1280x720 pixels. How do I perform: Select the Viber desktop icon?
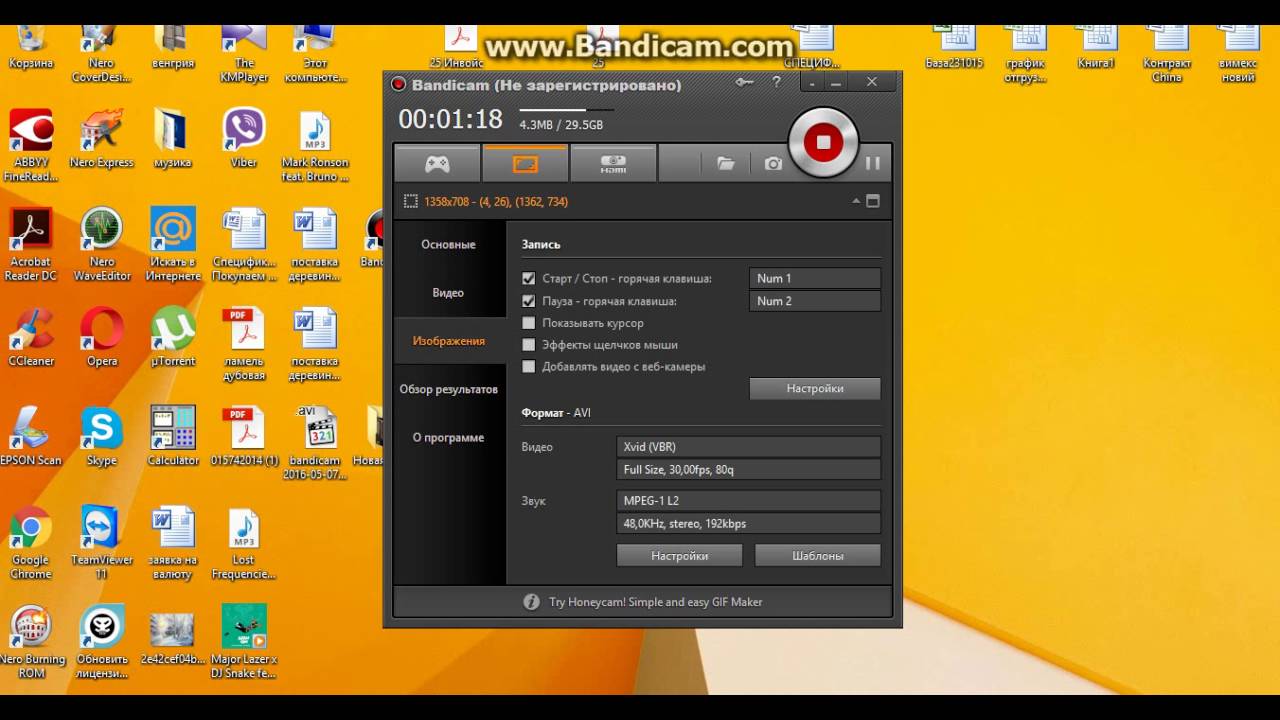(244, 140)
